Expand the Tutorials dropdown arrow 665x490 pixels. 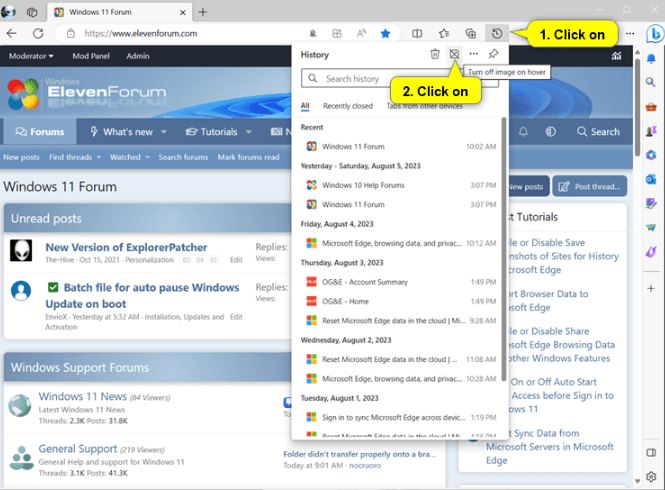click(x=249, y=132)
